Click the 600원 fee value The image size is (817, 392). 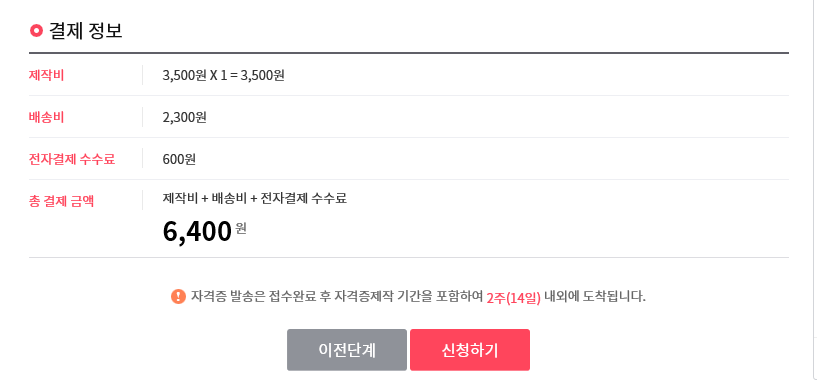(x=179, y=159)
